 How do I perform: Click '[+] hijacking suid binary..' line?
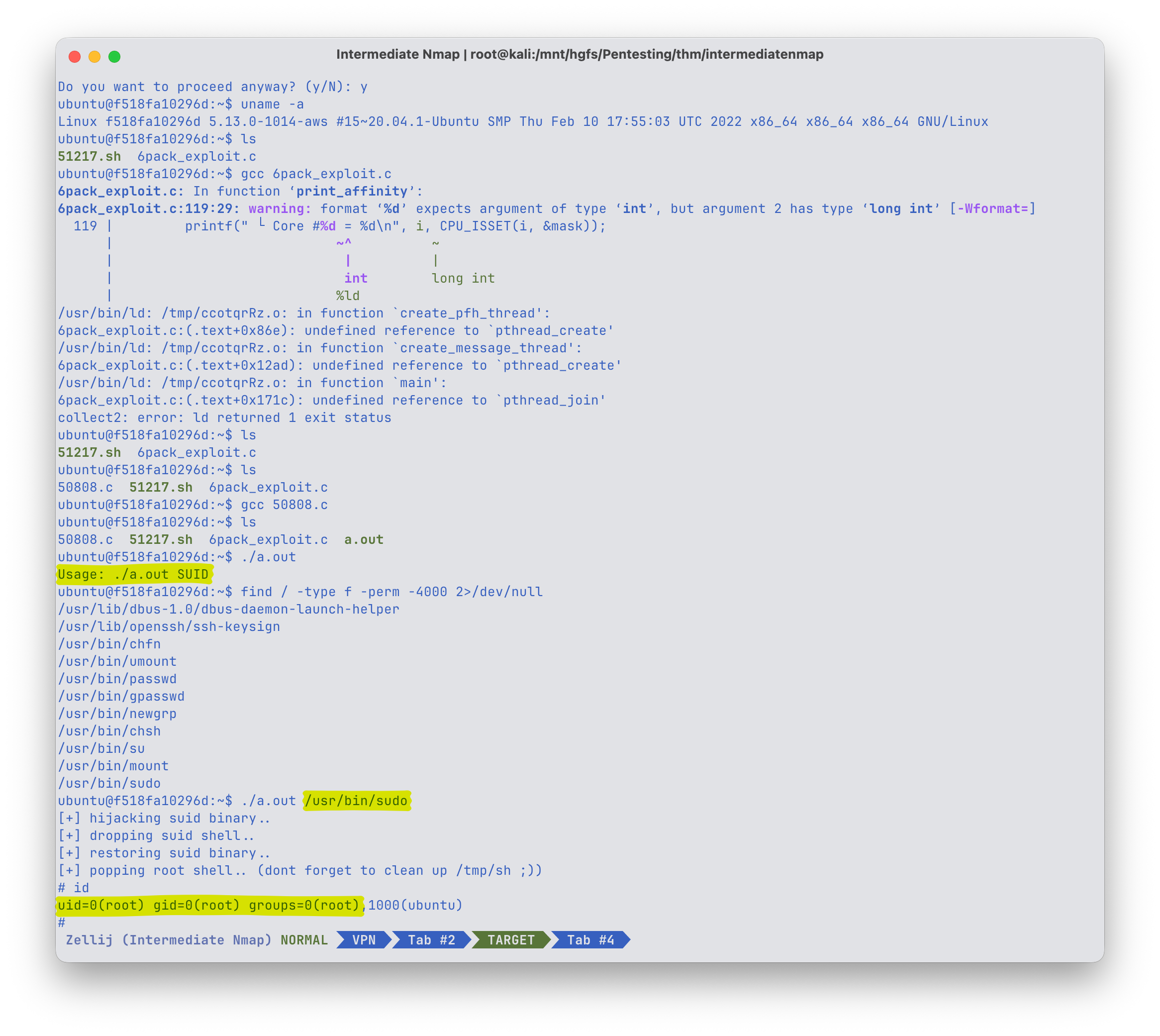164,819
